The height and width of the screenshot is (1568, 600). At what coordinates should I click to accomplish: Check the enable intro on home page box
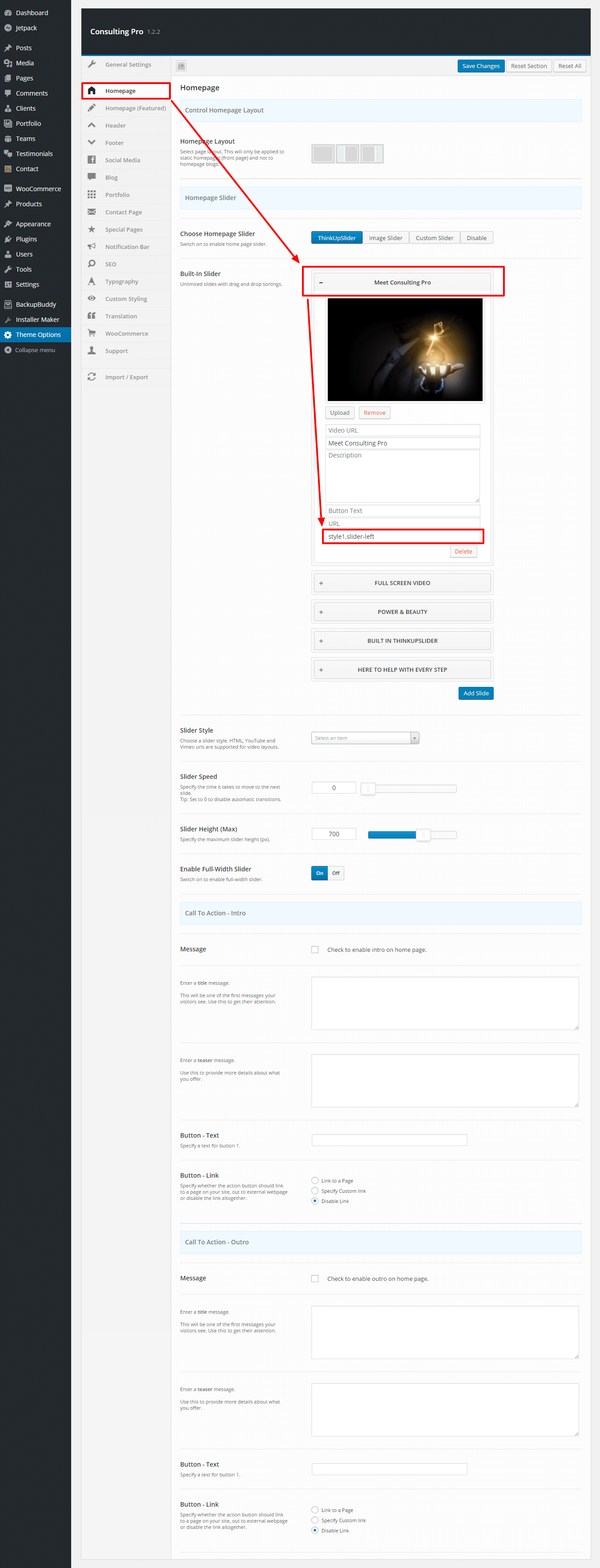coord(315,950)
